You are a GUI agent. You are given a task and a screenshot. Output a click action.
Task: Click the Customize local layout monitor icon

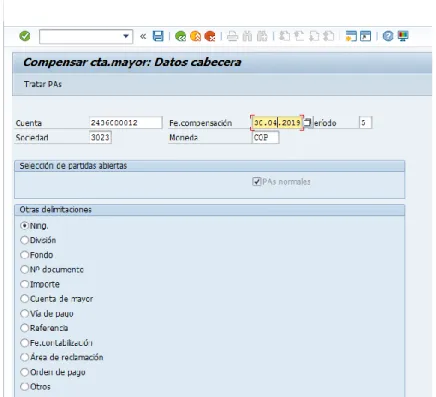tap(403, 36)
